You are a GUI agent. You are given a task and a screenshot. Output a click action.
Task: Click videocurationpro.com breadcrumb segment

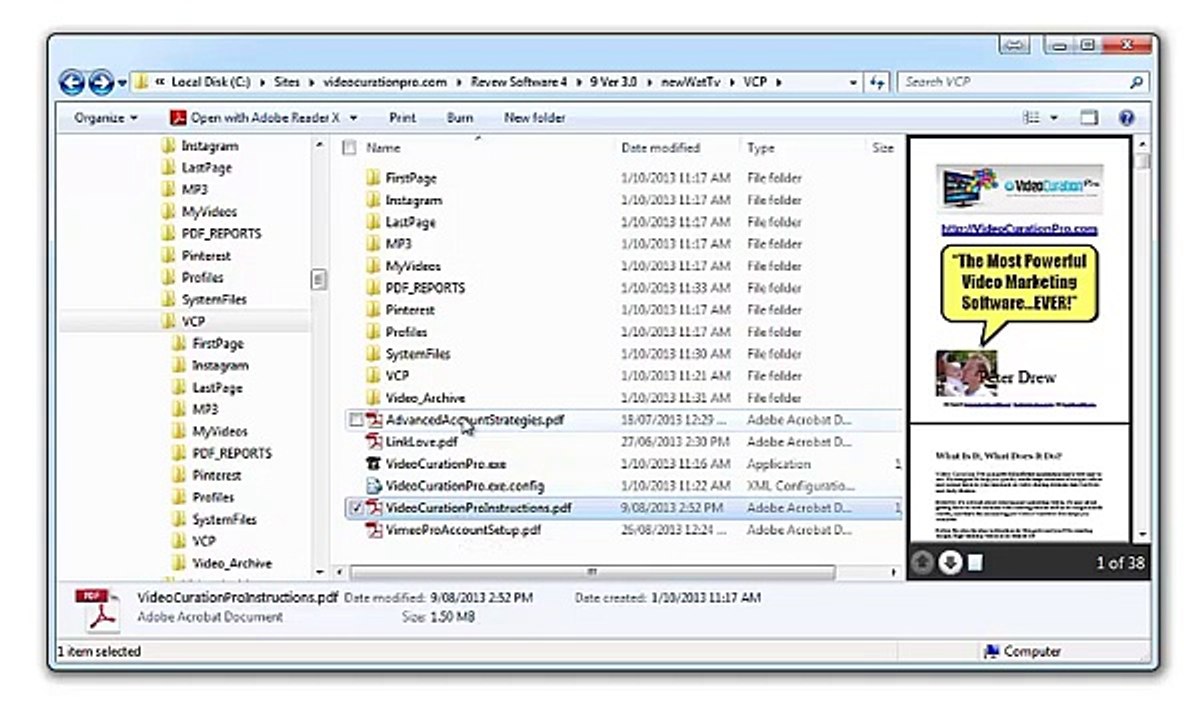pos(385,82)
